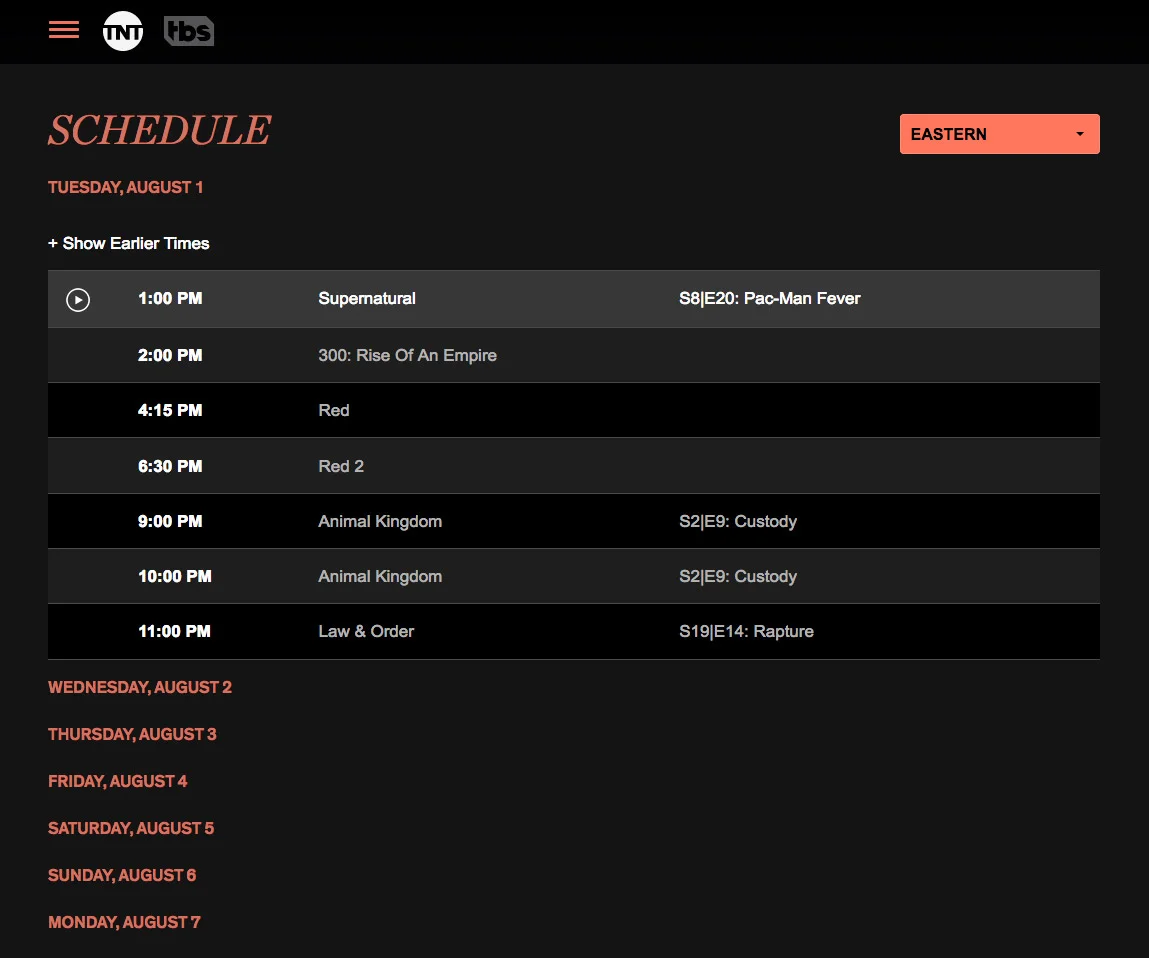Screen dimensions: 1149x958
Task: Click the 6:30 PM time cell
Action: 170,466
